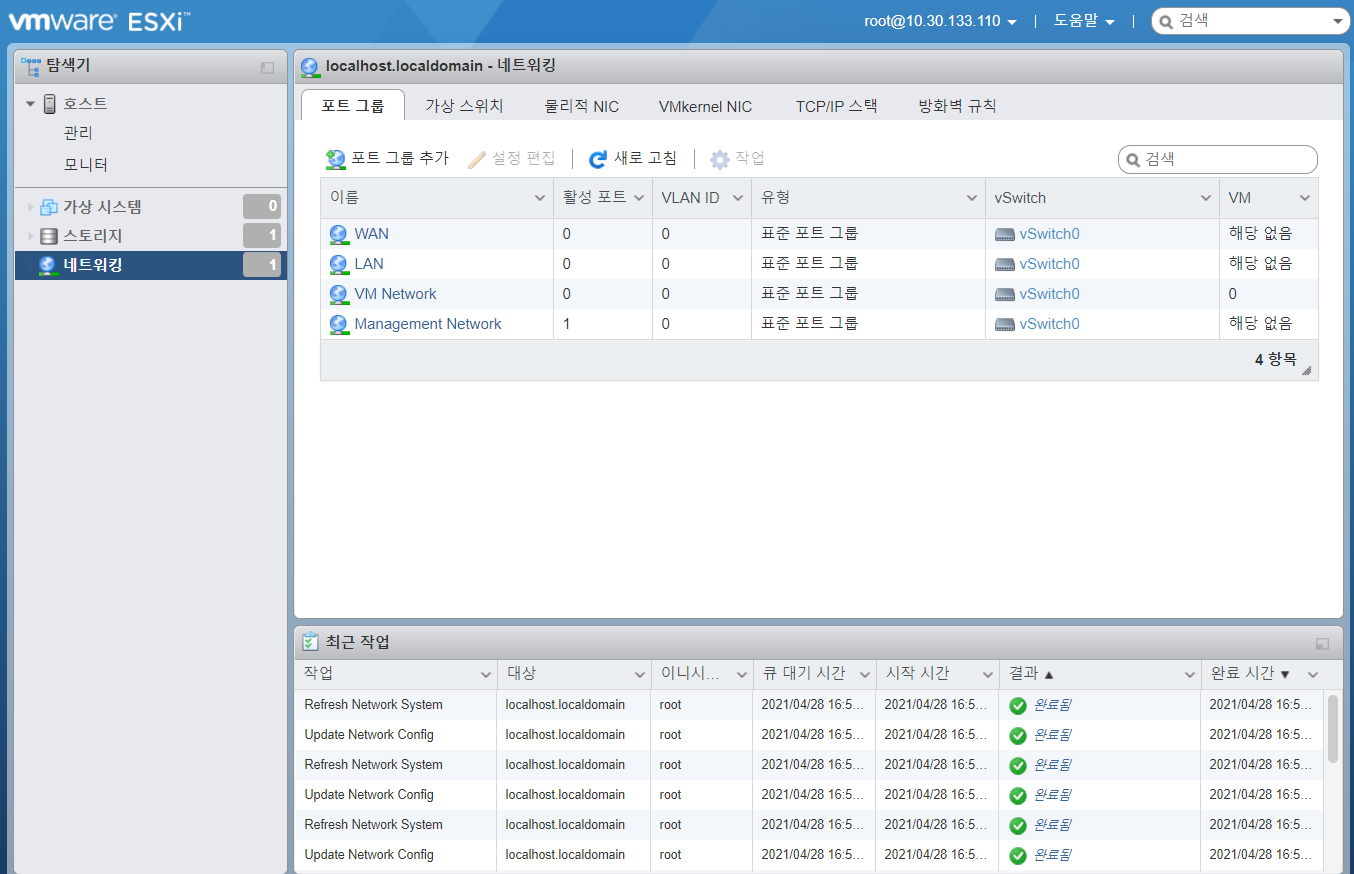The height and width of the screenshot is (874, 1354).
Task: Open the 활성 포트 column dropdown arrow
Action: point(639,199)
